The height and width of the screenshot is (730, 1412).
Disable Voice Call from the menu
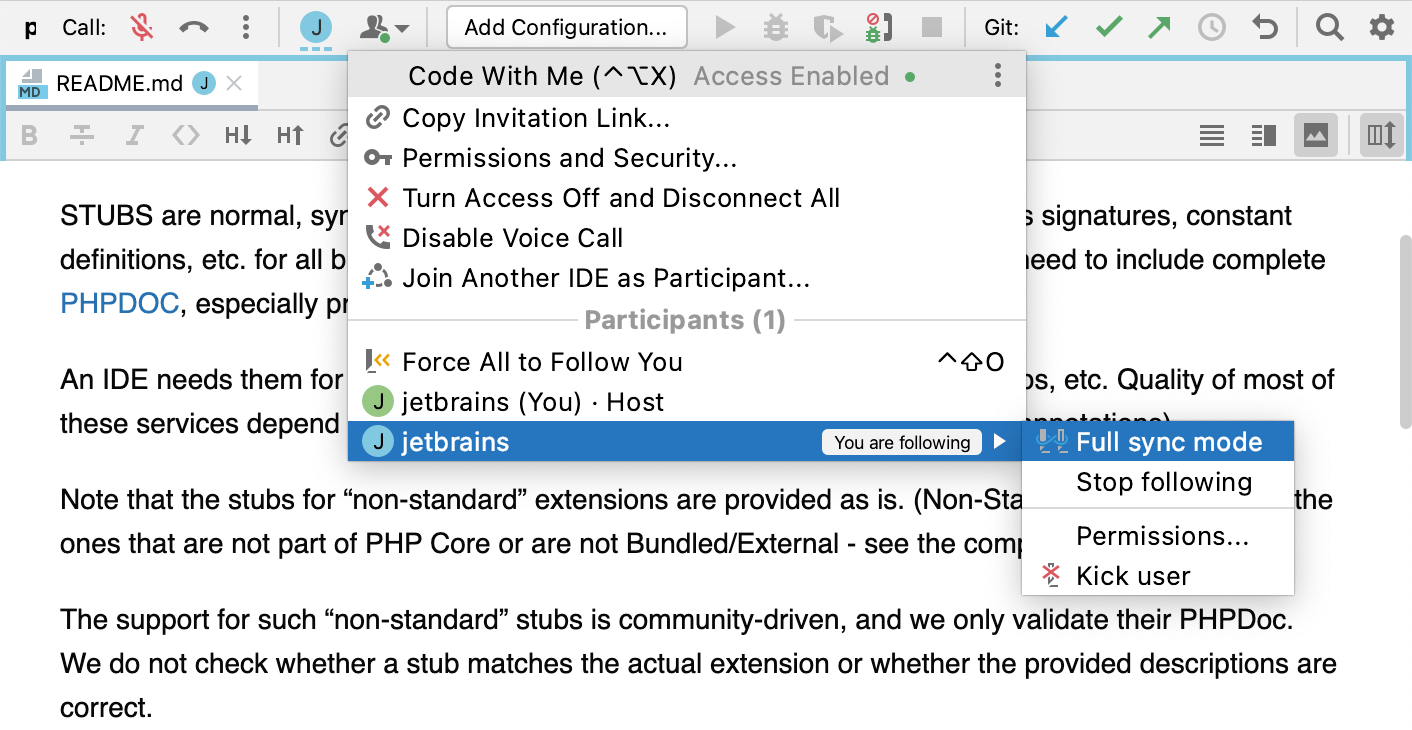[512, 238]
